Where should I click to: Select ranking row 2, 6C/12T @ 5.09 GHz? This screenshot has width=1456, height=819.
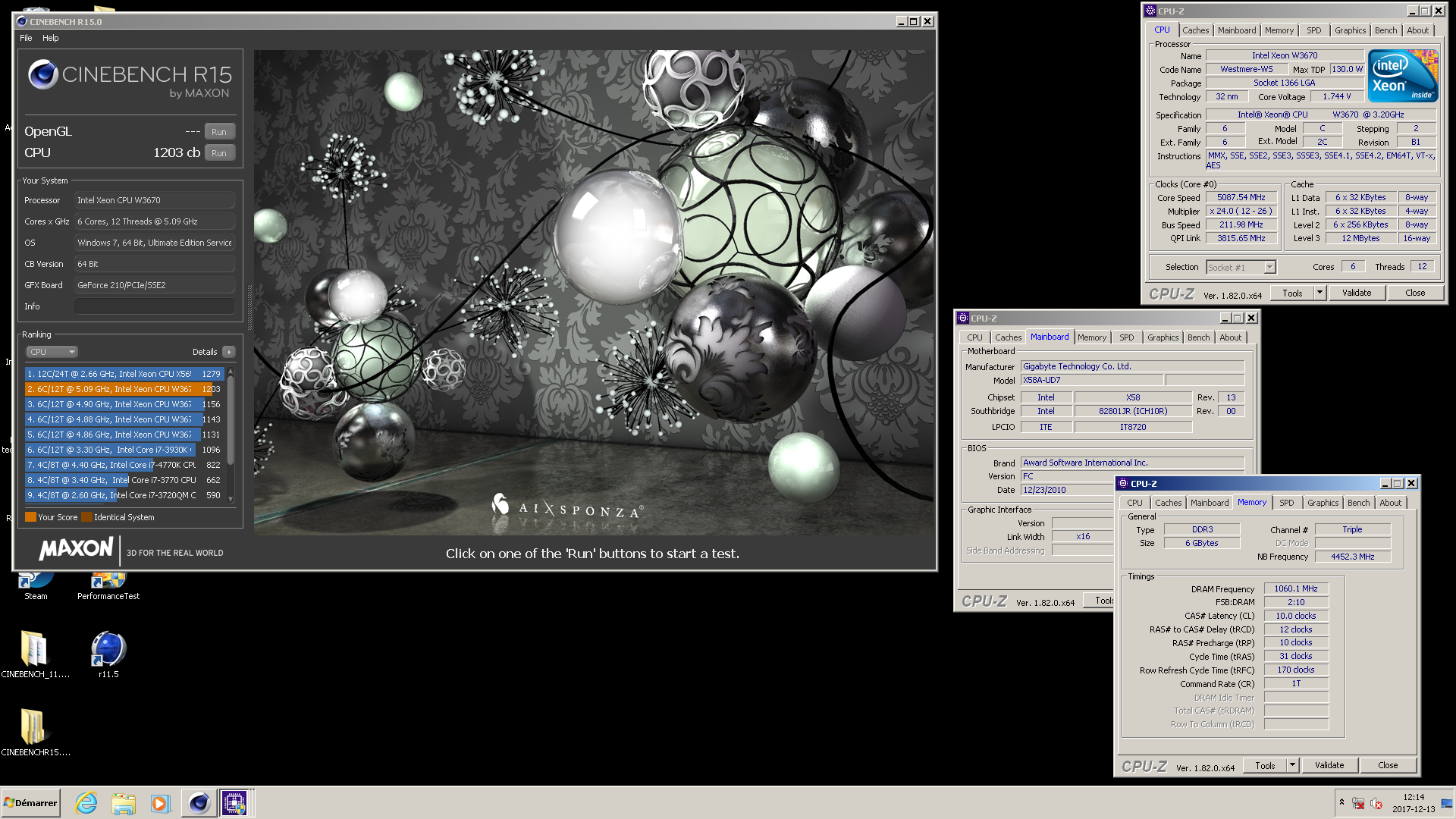point(124,389)
